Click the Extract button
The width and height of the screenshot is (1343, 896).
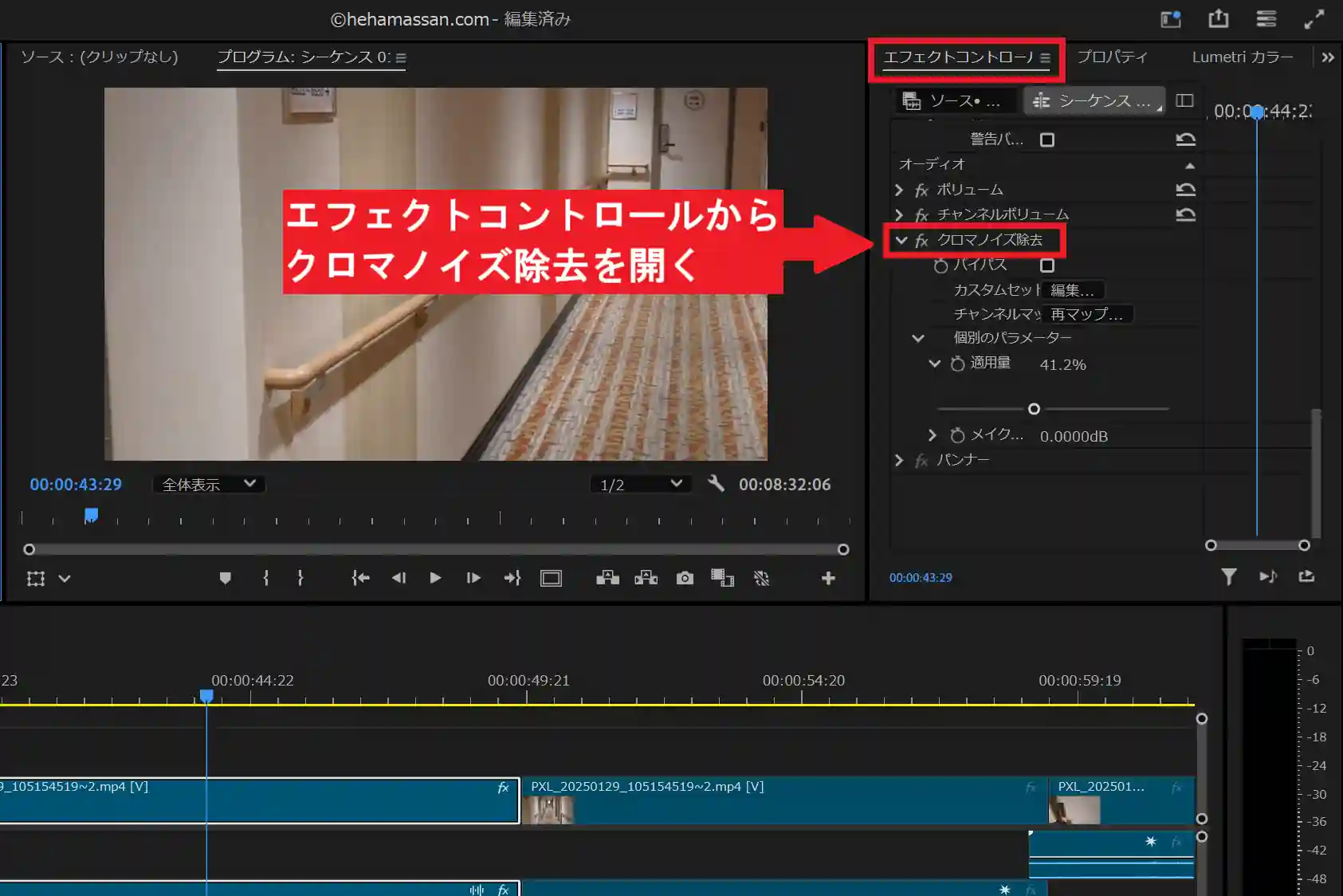(x=646, y=578)
